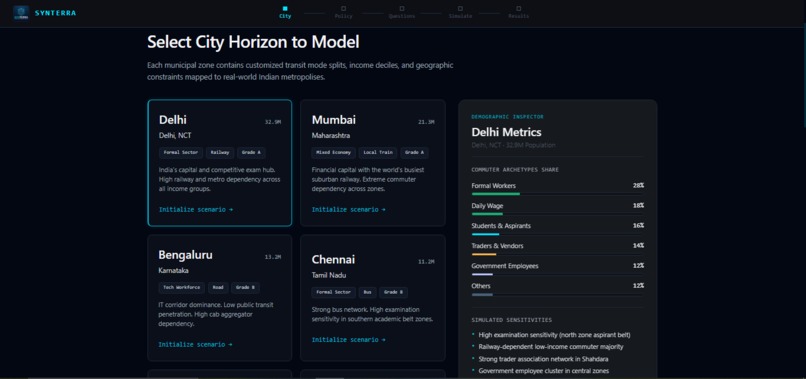Go to the Simulate step
Viewport: 806px width, 379px height.
460,12
